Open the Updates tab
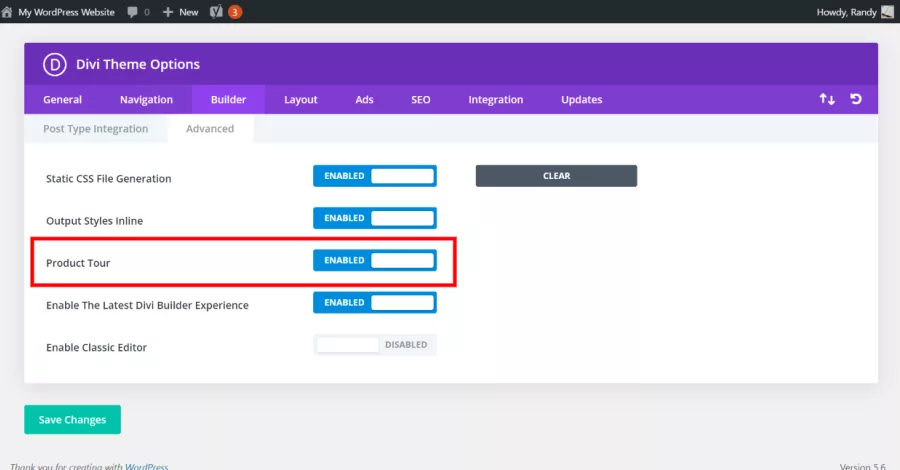Viewport: 900px width, 470px height. pyautogui.click(x=581, y=99)
